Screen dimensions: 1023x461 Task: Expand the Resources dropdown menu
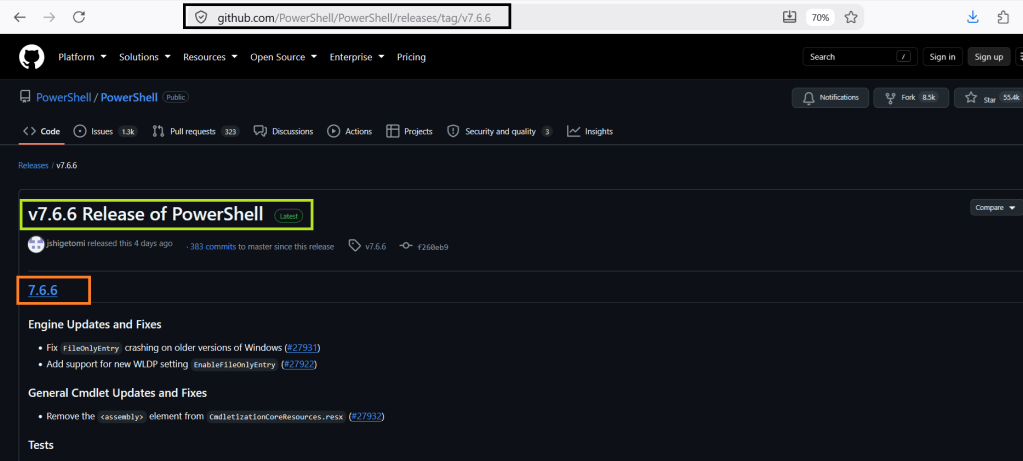coord(210,57)
